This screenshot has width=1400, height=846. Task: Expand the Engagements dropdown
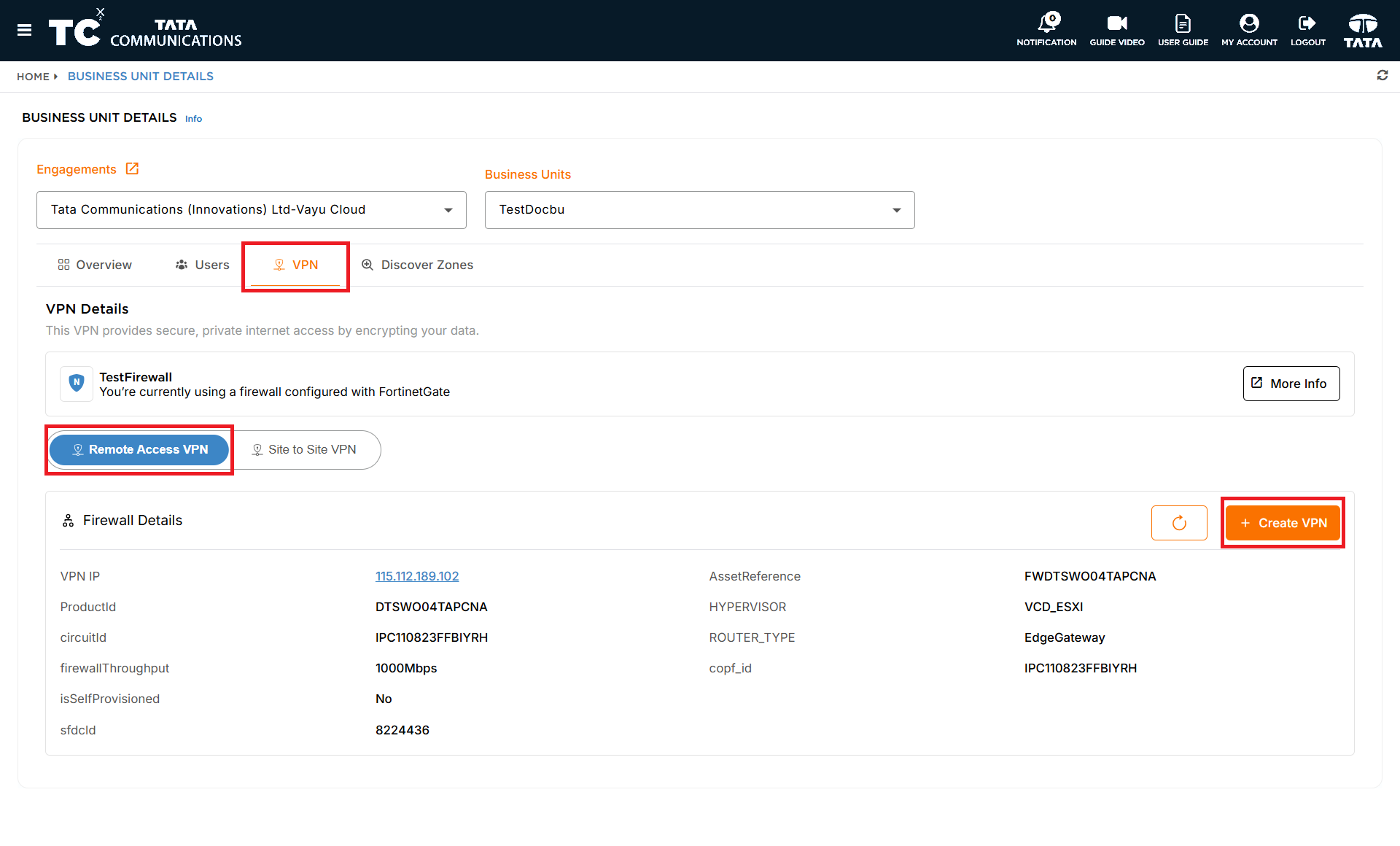pyautogui.click(x=252, y=210)
